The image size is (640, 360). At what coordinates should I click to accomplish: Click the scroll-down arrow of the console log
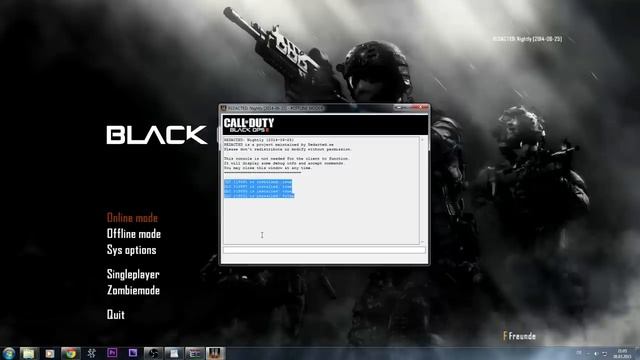coord(422,242)
